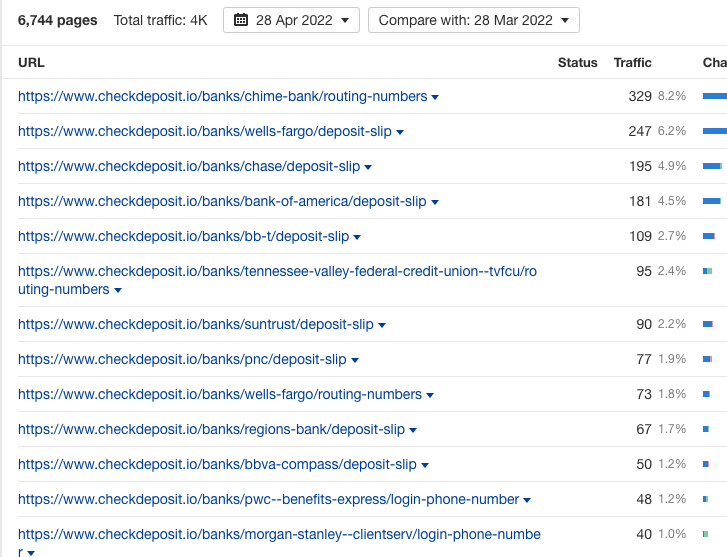This screenshot has width=727, height=557.
Task: Expand the caret after pwc--benefits-express URL
Action: [527, 500]
